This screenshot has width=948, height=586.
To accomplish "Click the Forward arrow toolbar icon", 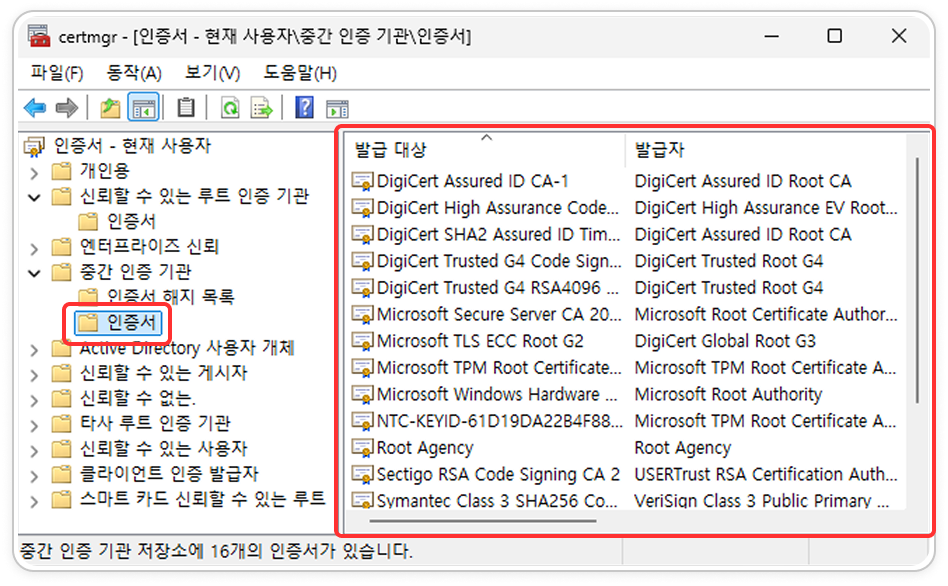I will (x=67, y=108).
